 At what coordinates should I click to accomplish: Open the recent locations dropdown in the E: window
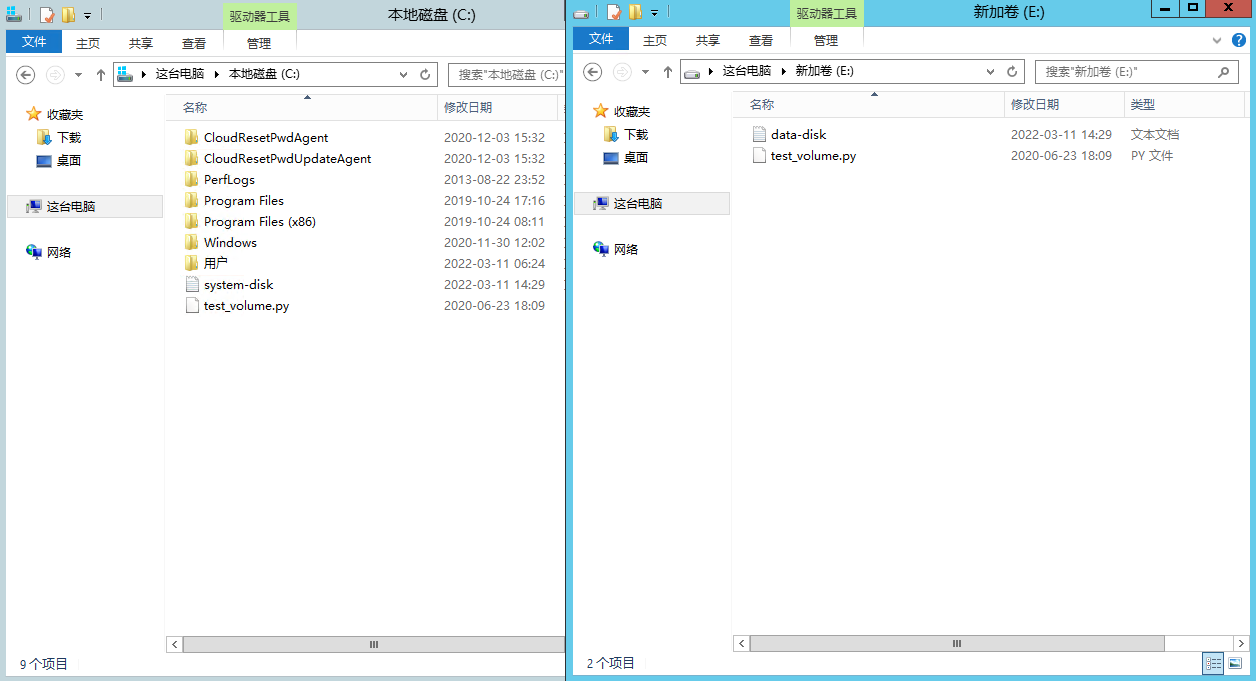coord(645,72)
